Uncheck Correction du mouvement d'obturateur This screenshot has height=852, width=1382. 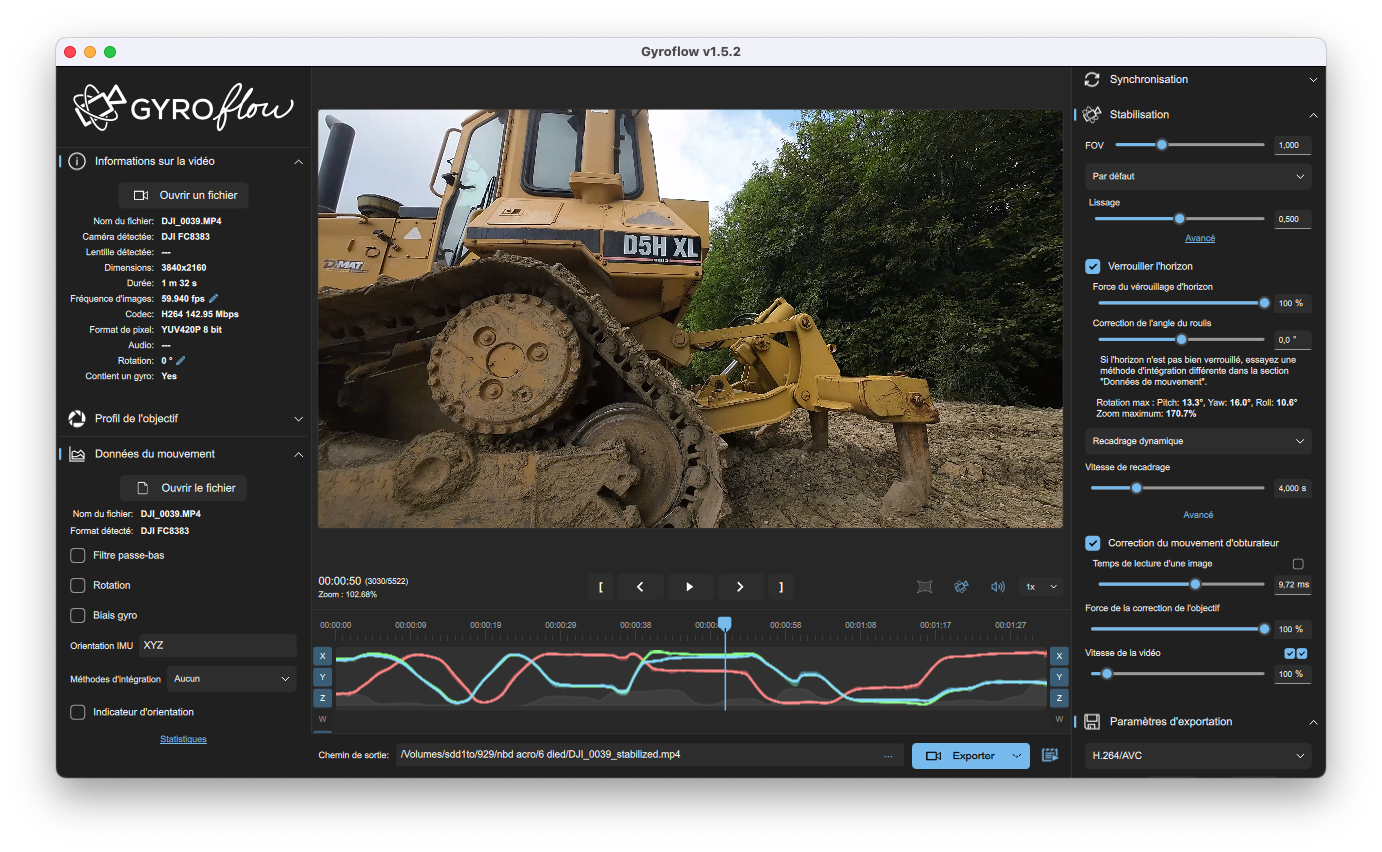(1093, 543)
